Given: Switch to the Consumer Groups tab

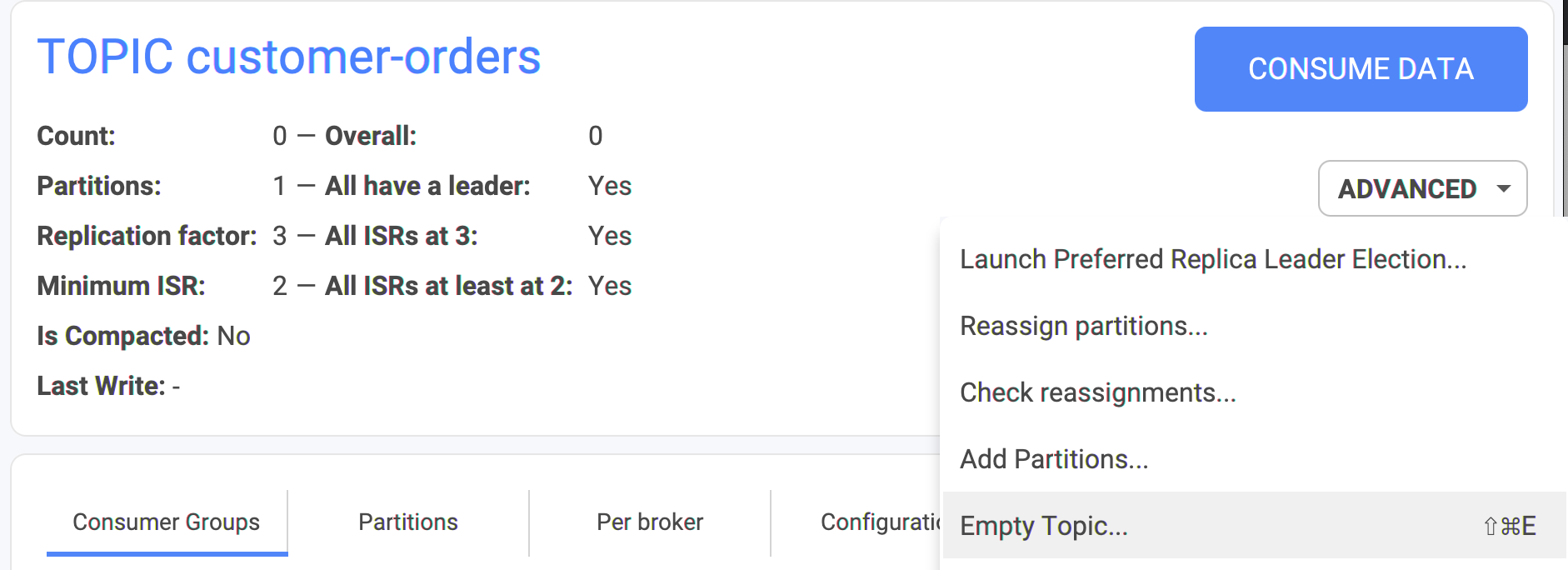Looking at the screenshot, I should coord(167,522).
